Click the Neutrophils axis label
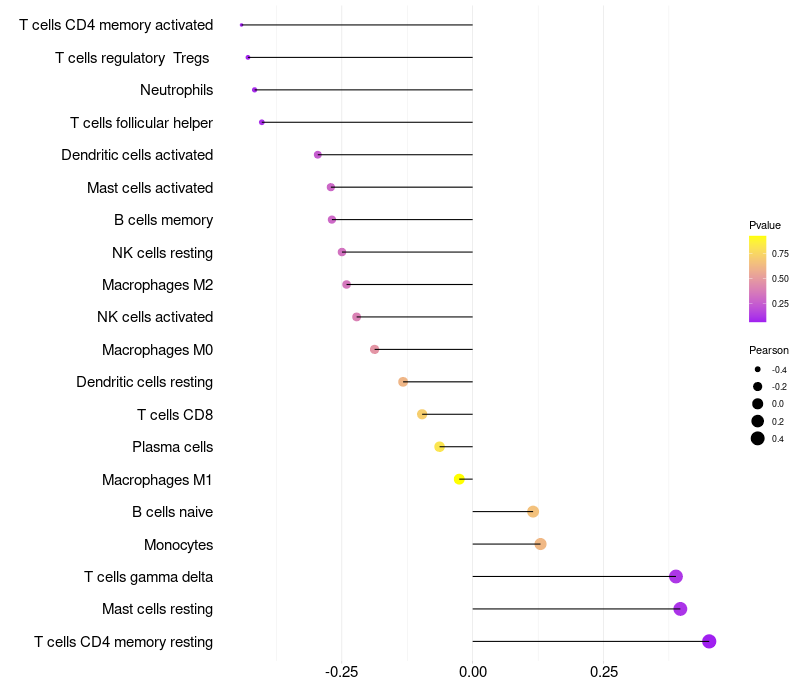The height and width of the screenshot is (700, 800). [177, 90]
